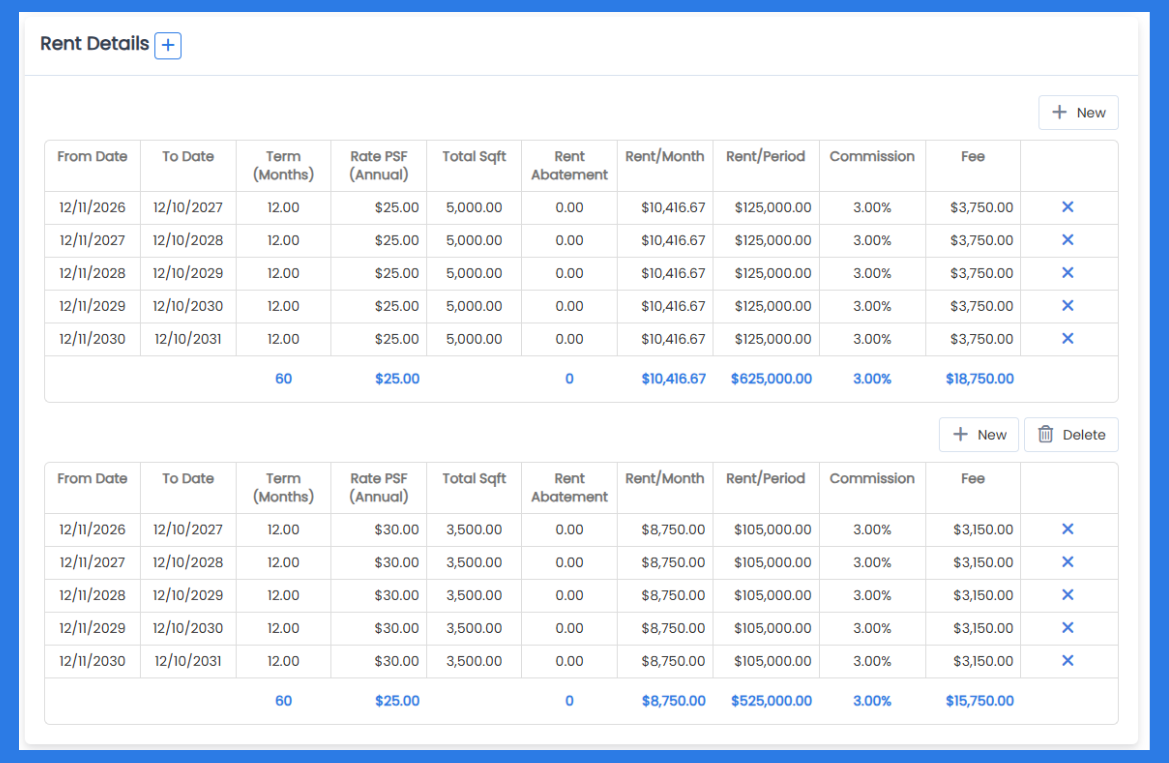Screen dimensions: 1169x763
Task: Click the $15,750.00 fee total
Action: pyautogui.click(x=980, y=701)
